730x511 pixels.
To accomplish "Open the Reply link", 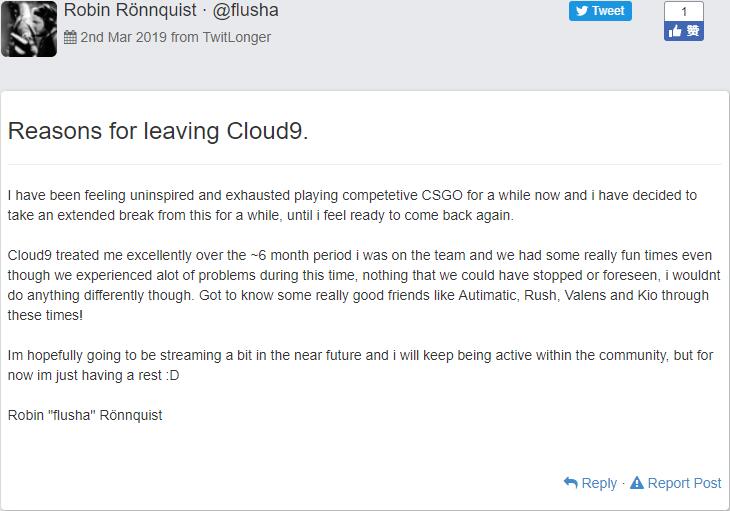I will [599, 483].
